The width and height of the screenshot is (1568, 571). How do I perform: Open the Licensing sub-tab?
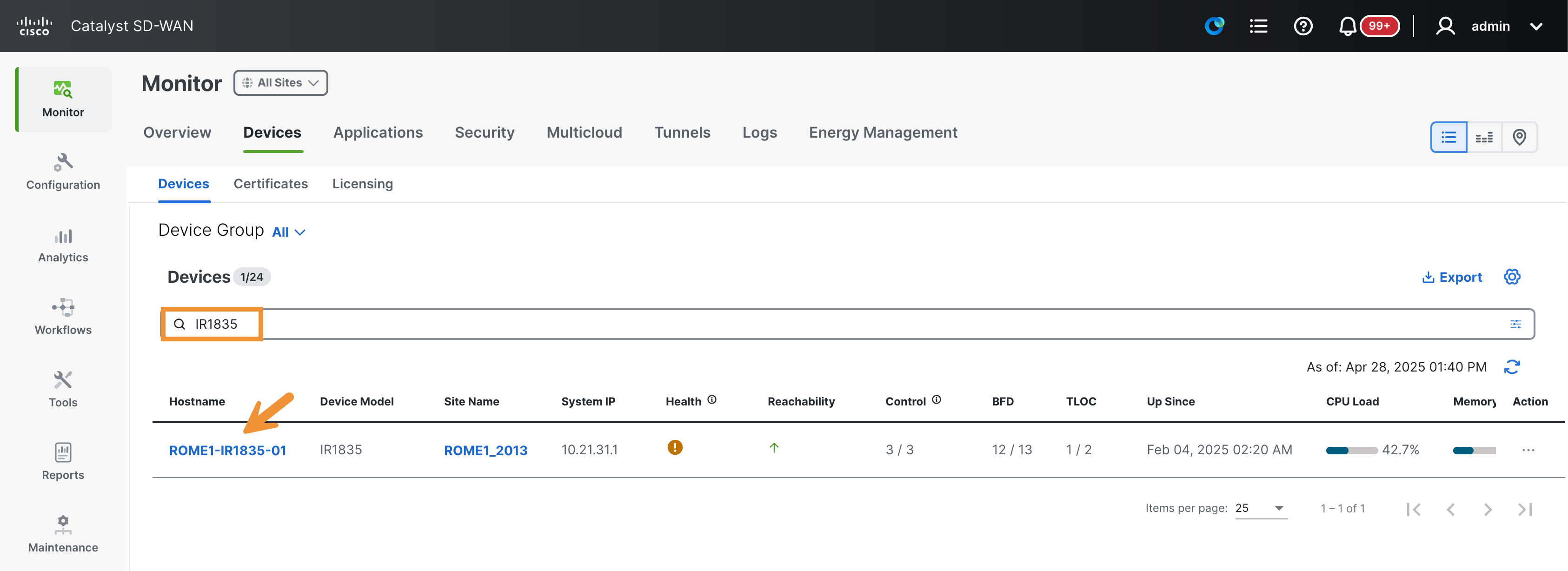coord(362,184)
